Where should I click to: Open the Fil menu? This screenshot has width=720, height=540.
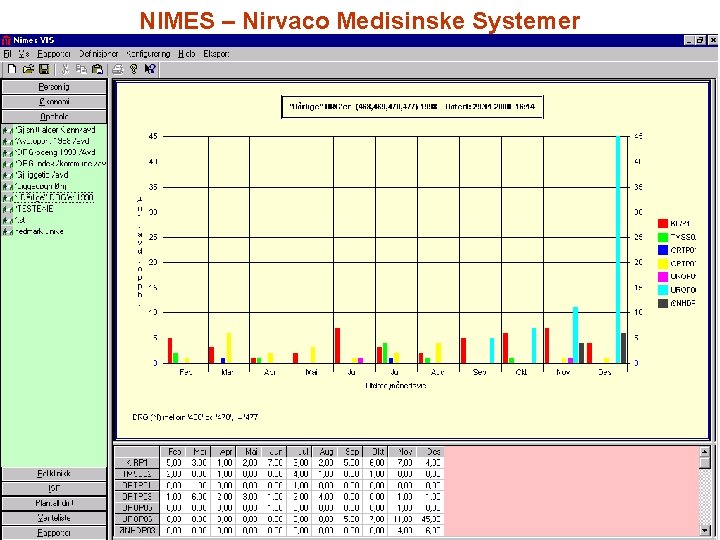(x=7, y=54)
